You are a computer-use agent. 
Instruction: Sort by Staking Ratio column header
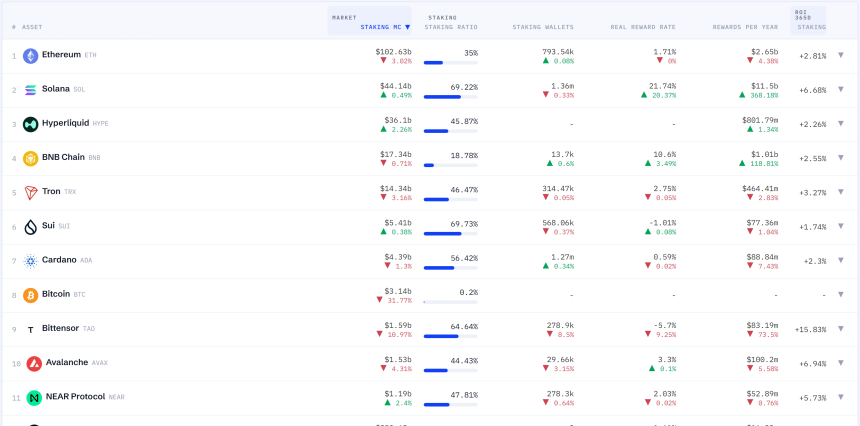tap(451, 27)
